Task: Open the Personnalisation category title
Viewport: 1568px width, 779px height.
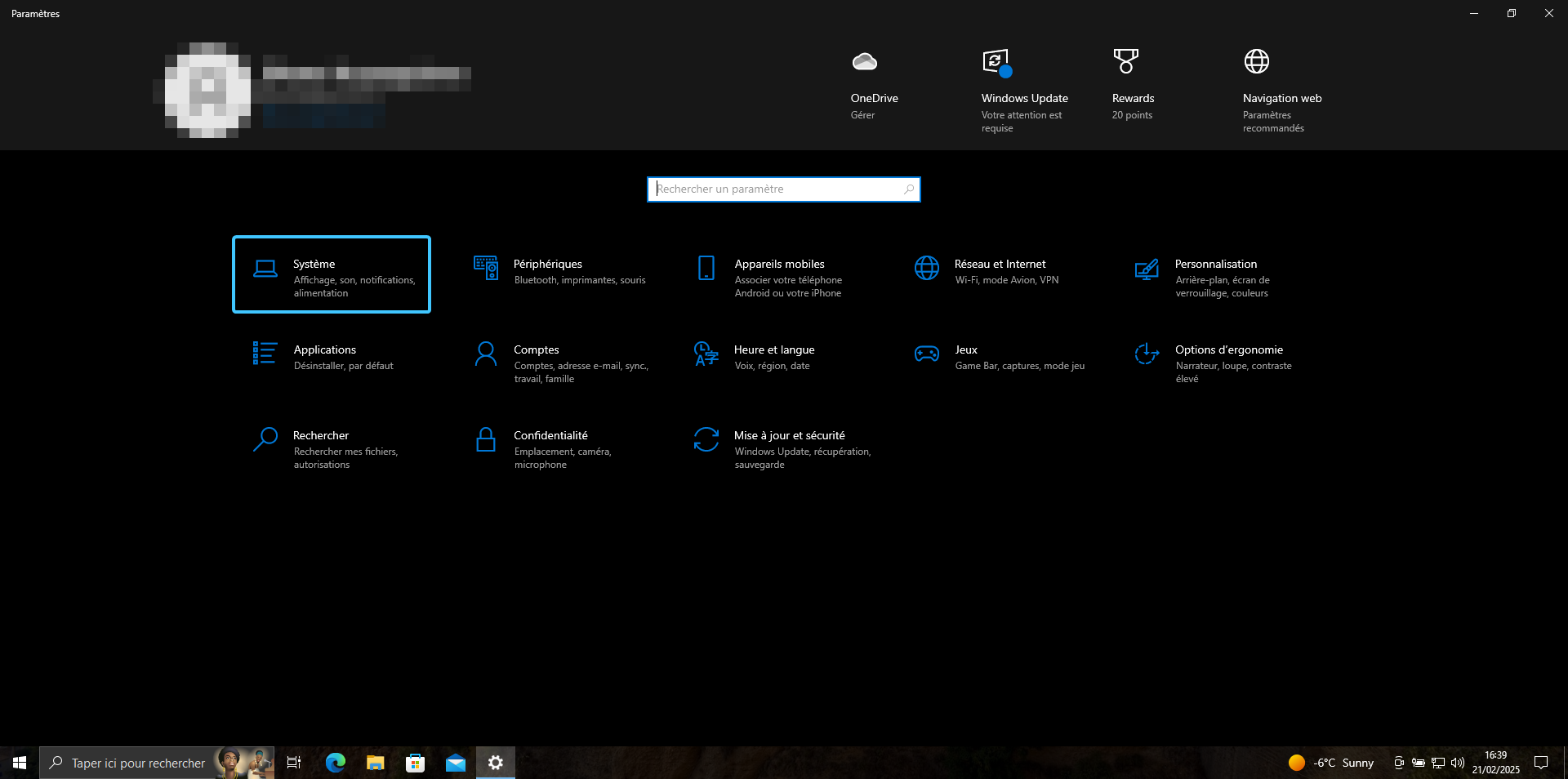Action: click(x=1215, y=264)
